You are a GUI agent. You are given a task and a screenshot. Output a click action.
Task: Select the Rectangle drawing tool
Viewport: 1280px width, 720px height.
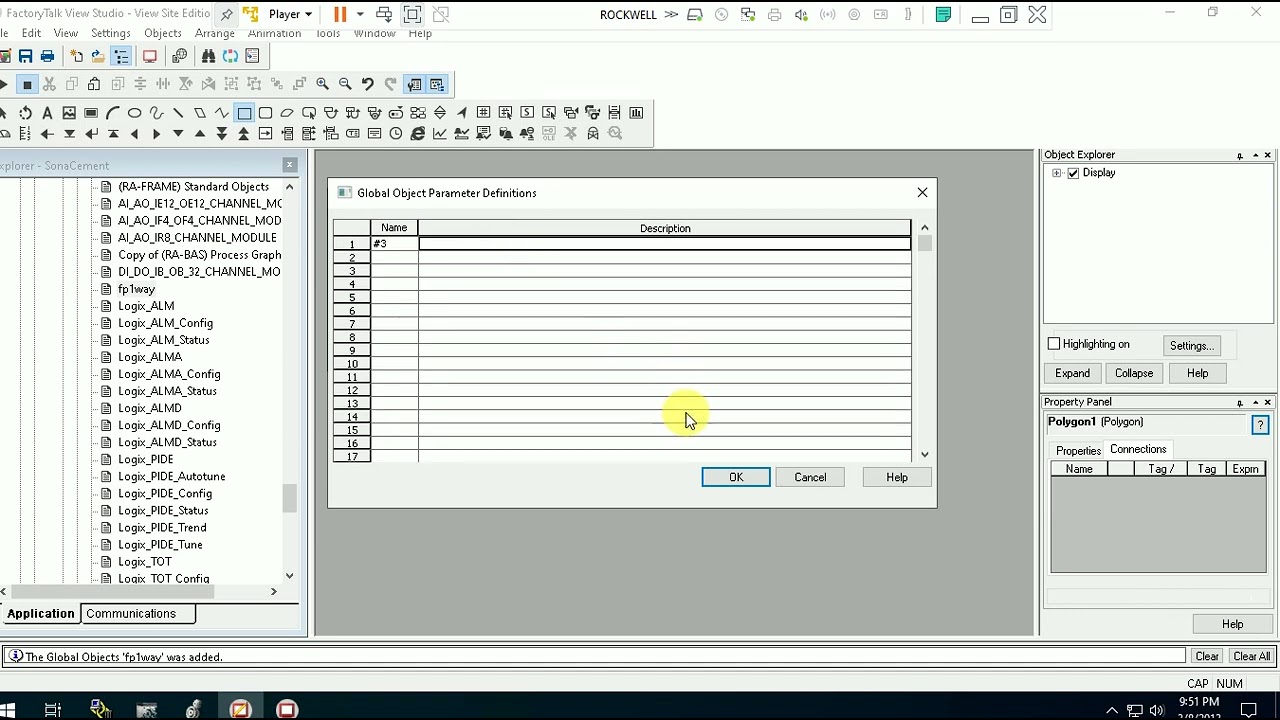[x=244, y=113]
